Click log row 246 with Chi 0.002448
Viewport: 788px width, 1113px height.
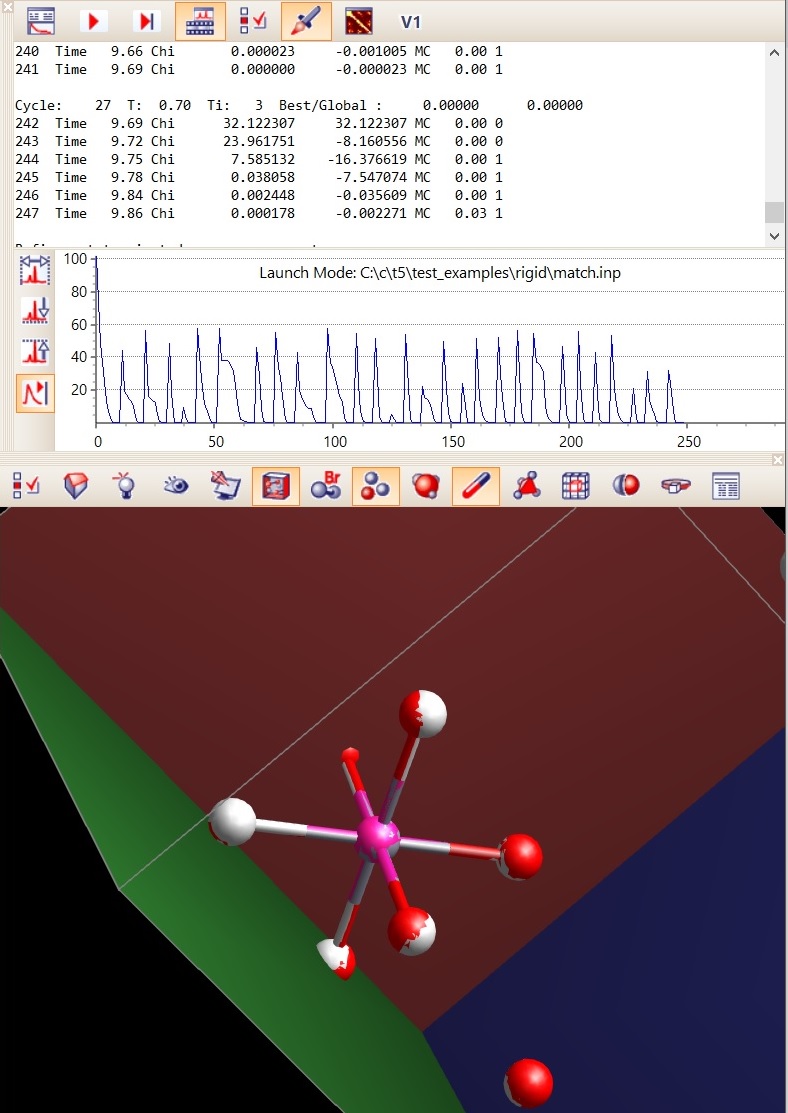coord(259,195)
